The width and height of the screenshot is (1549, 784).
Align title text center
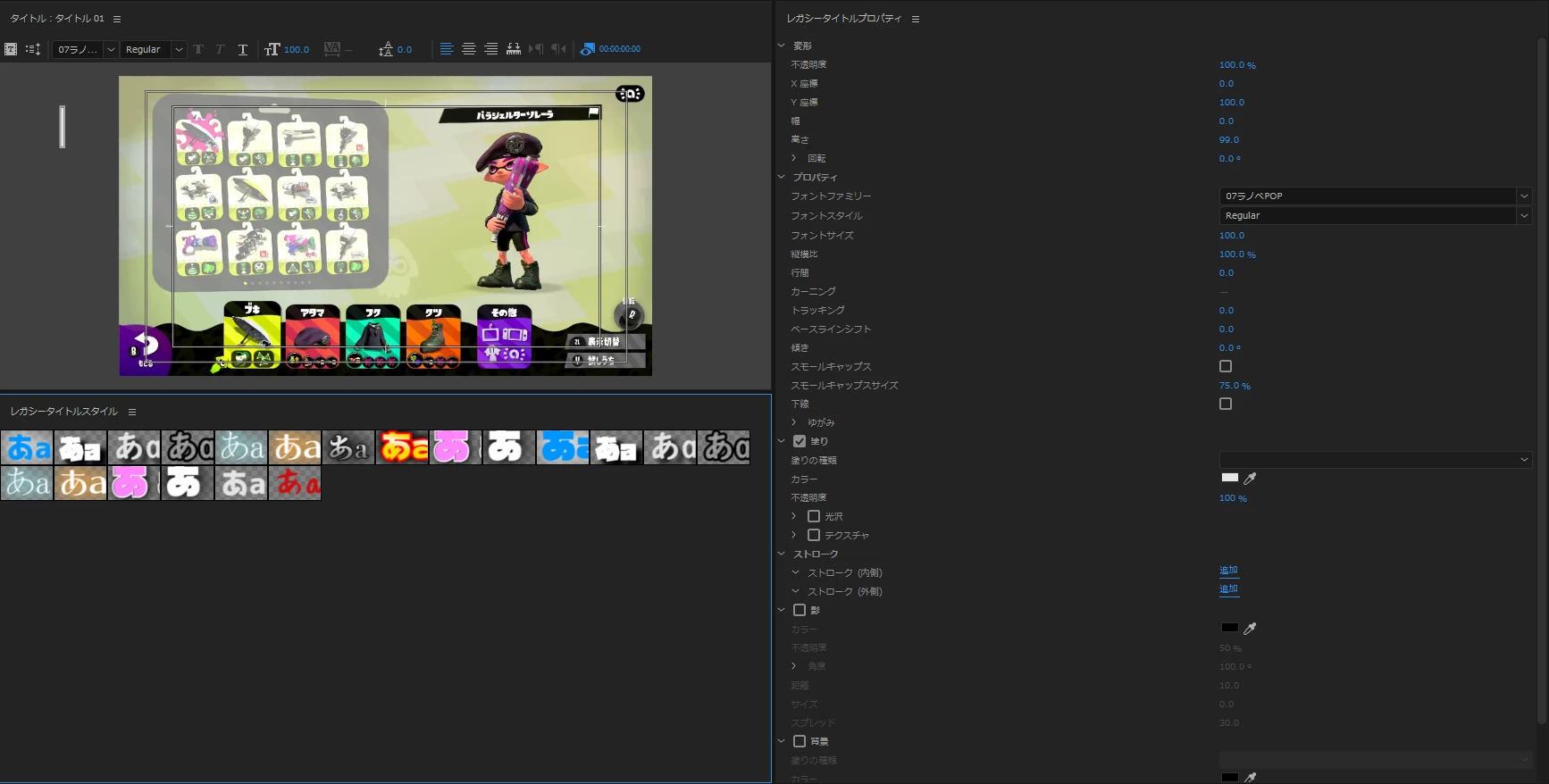coord(469,49)
